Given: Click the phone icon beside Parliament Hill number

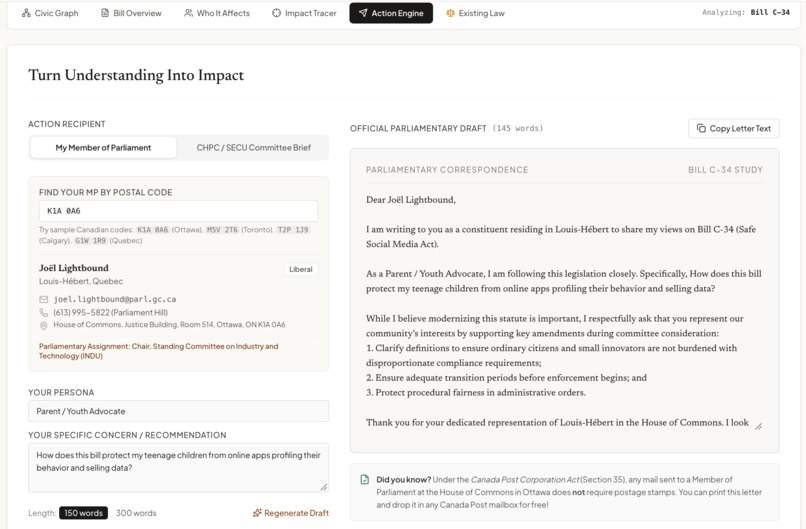Looking at the screenshot, I should point(44,312).
